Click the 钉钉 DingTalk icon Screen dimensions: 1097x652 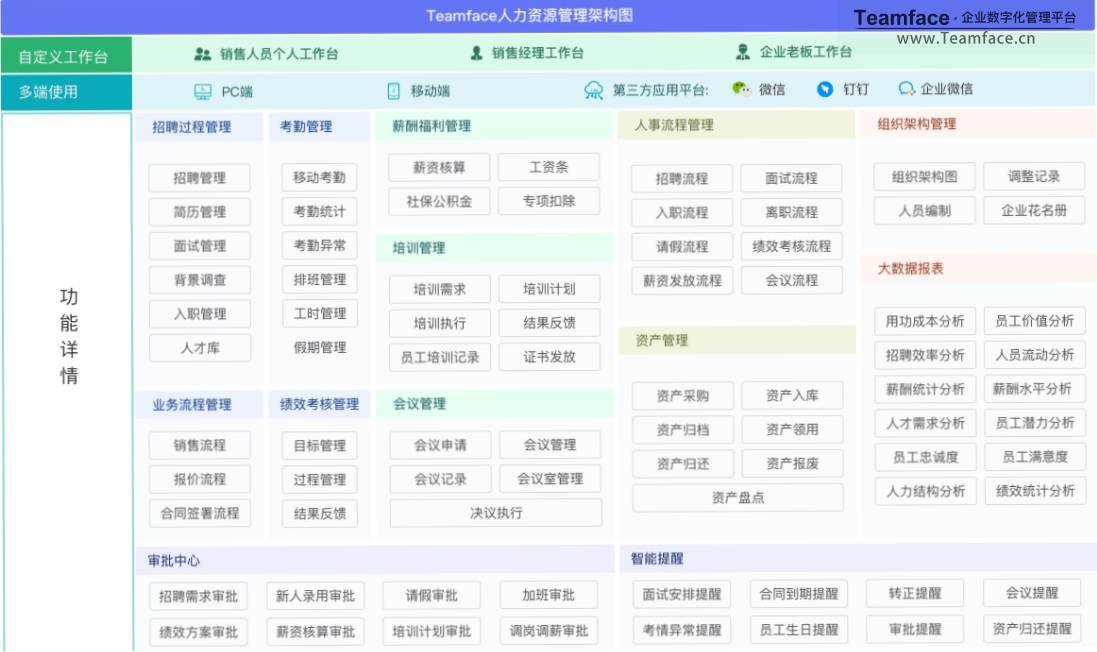pos(826,89)
